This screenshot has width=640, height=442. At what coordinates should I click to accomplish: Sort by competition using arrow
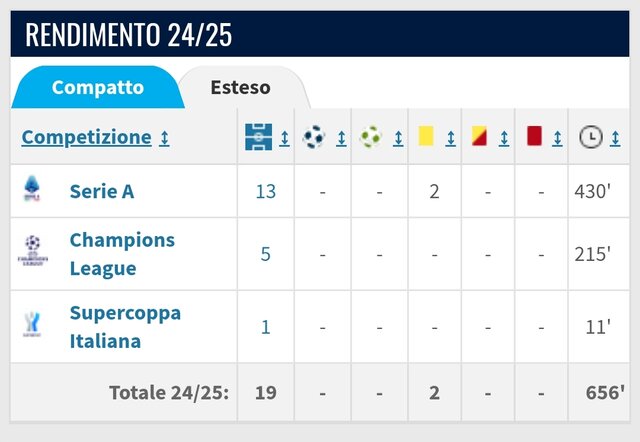tap(164, 138)
